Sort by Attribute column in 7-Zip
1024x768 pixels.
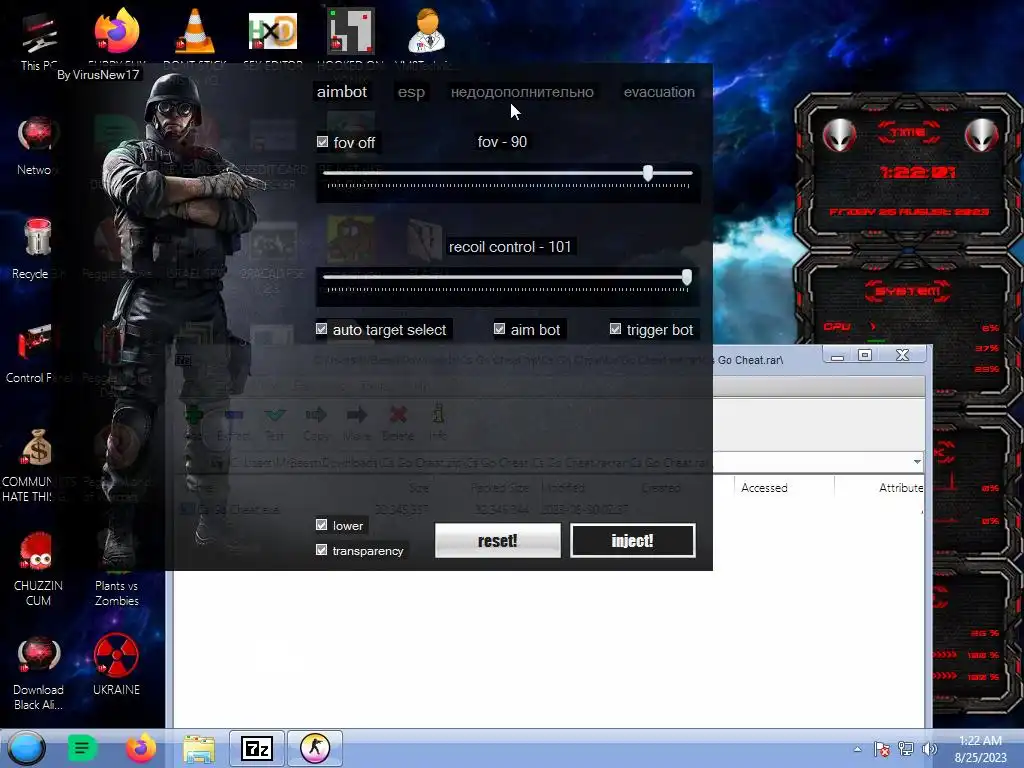tap(901, 488)
